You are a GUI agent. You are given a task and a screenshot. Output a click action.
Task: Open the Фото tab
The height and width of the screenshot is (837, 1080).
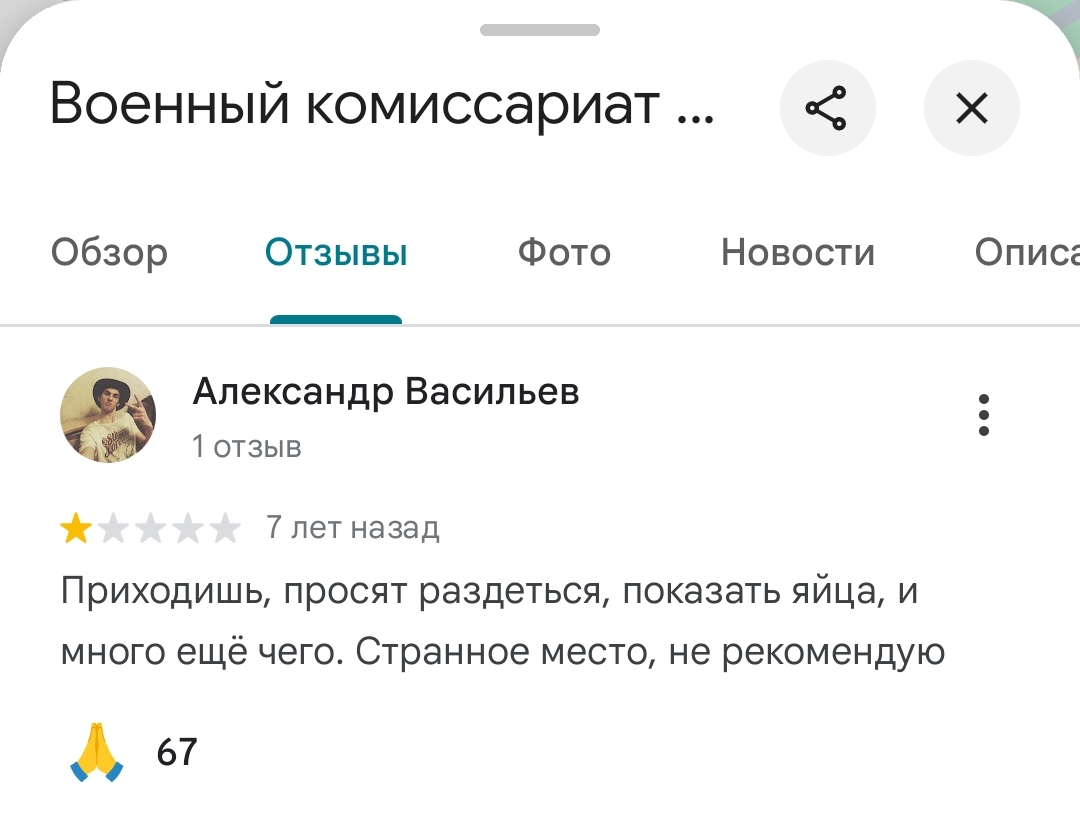click(x=564, y=253)
